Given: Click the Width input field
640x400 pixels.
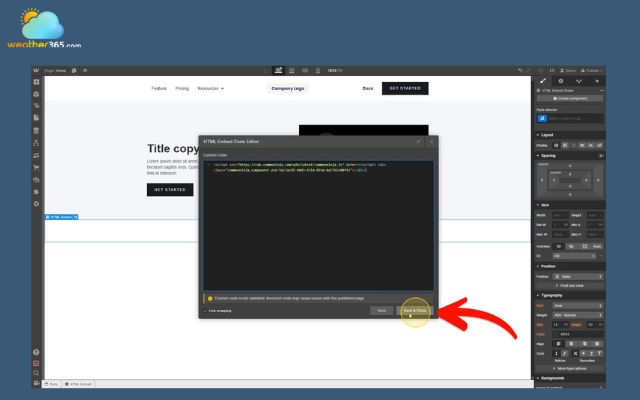Looking at the screenshot, I should [x=560, y=215].
